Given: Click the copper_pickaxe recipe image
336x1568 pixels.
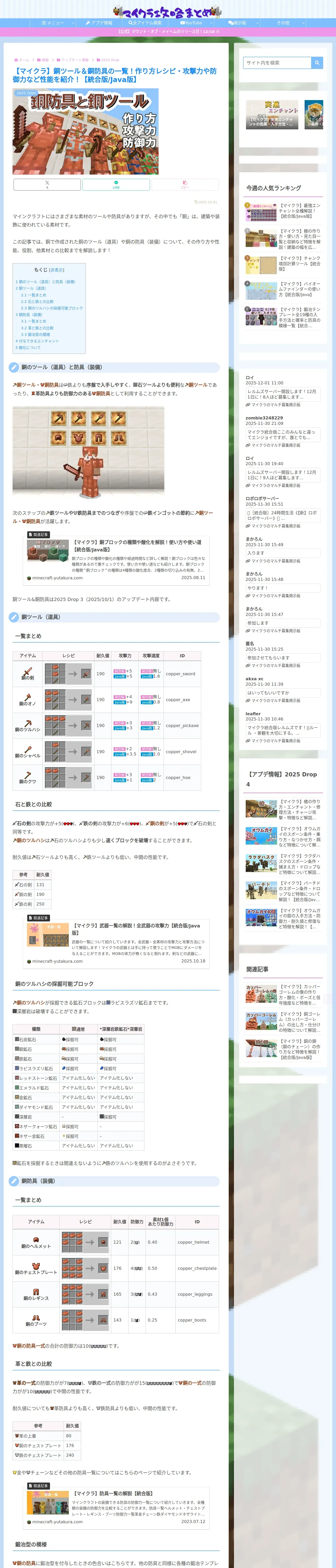Looking at the screenshot, I should pos(68,725).
